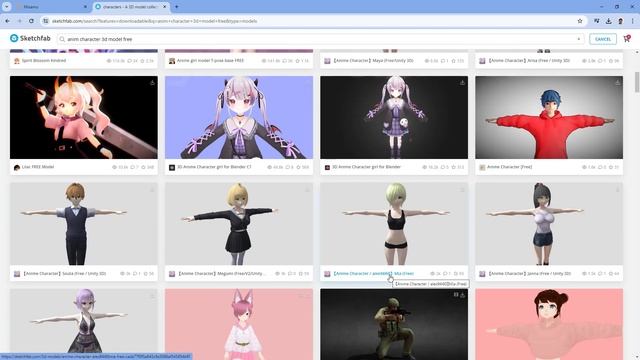Open the twin-tail girl on dark background thumbnail
Viewport: 640px width, 360px height.
coord(394,117)
